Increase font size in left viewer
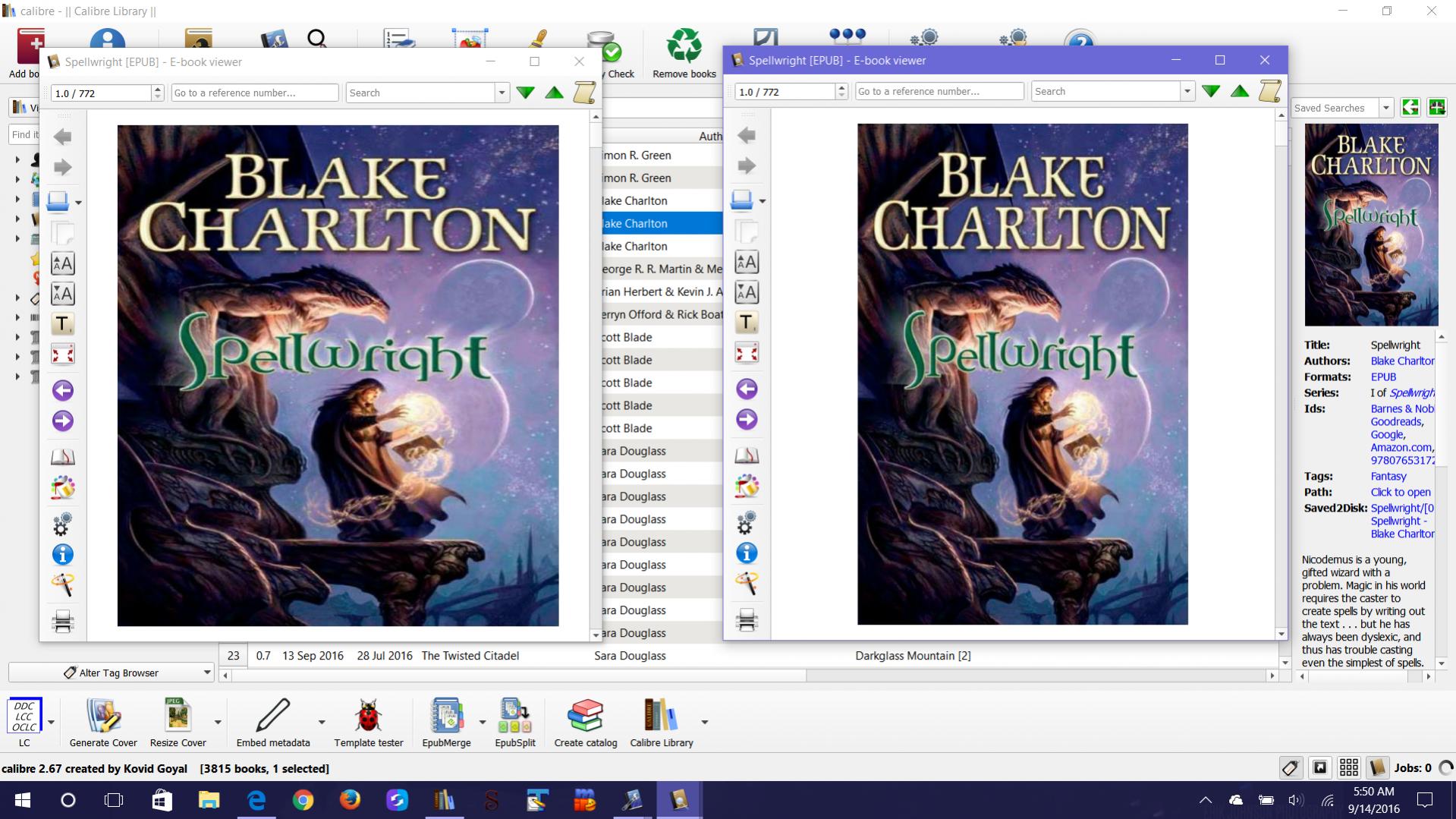This screenshot has width=1456, height=819. (x=63, y=264)
